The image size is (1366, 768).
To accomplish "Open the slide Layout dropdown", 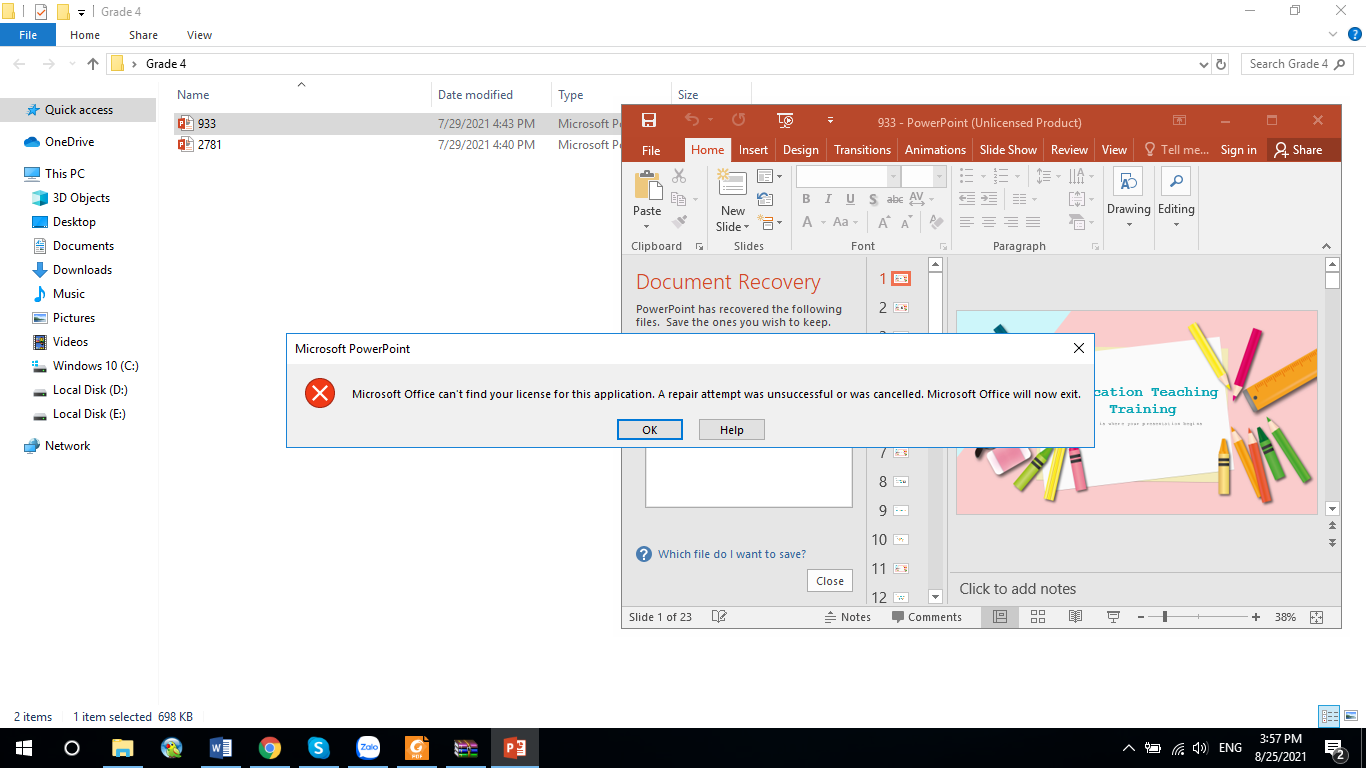I will point(769,176).
